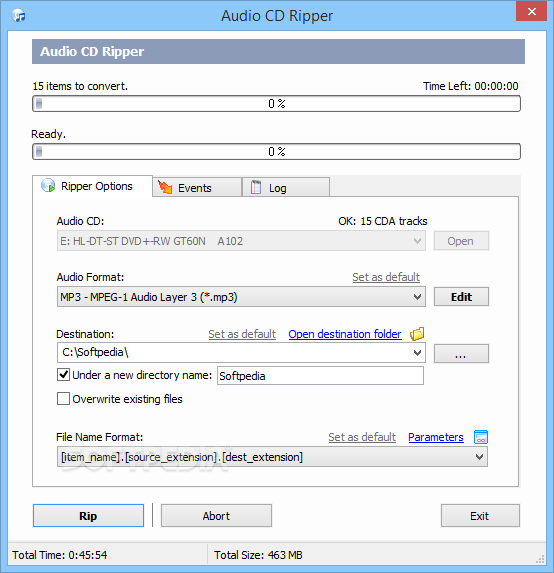
Task: Click the Log tab notepad icon
Action: [256, 187]
